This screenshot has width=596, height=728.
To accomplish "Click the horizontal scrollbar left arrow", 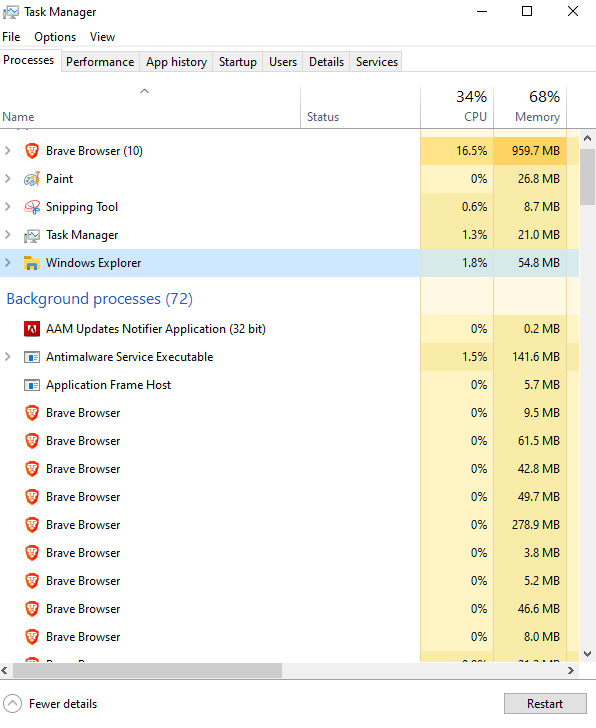I will pos(5,670).
